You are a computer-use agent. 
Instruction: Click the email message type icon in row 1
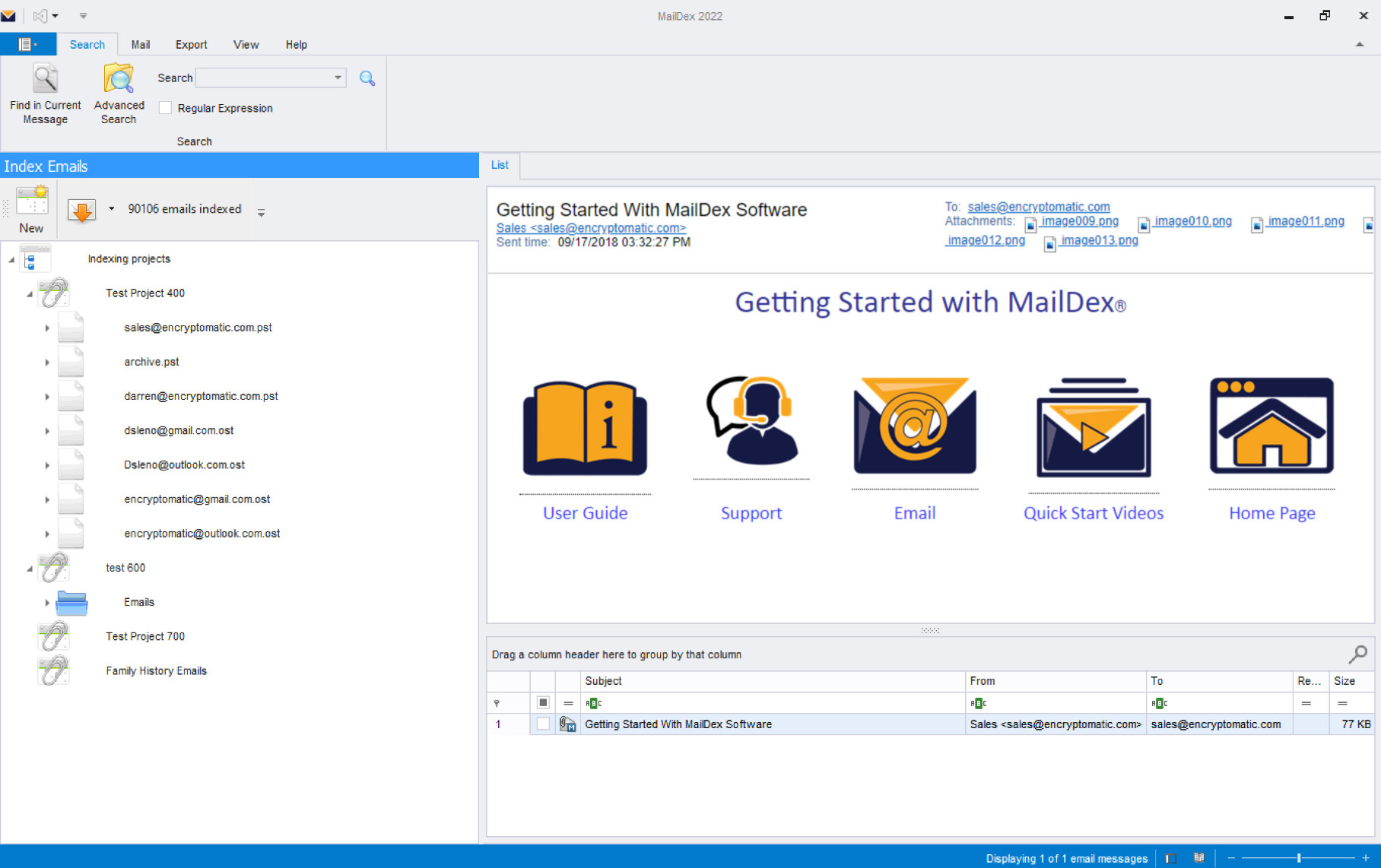point(567,724)
